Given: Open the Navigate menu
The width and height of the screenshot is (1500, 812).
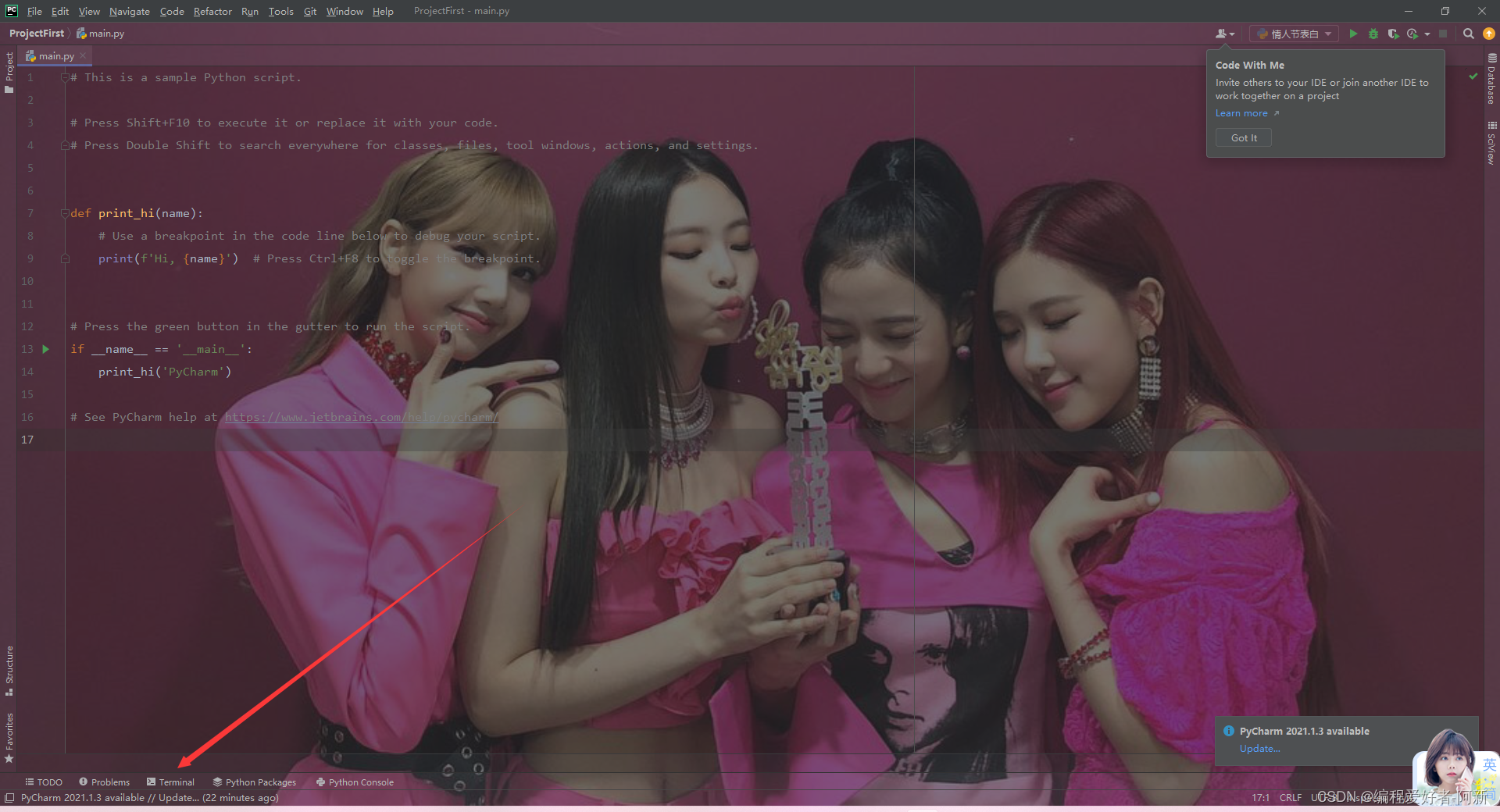Looking at the screenshot, I should [129, 11].
